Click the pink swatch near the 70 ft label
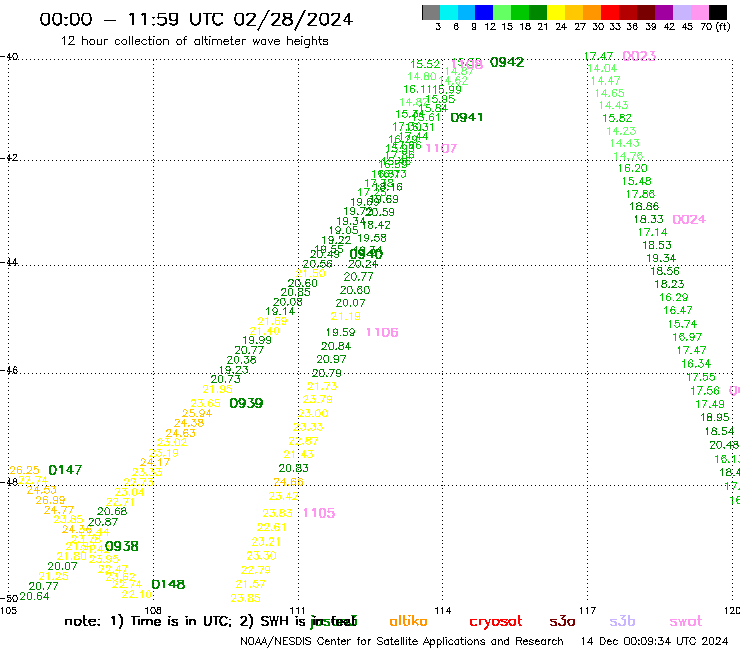Image resolution: width=740 pixels, height=650 pixels. click(x=699, y=12)
